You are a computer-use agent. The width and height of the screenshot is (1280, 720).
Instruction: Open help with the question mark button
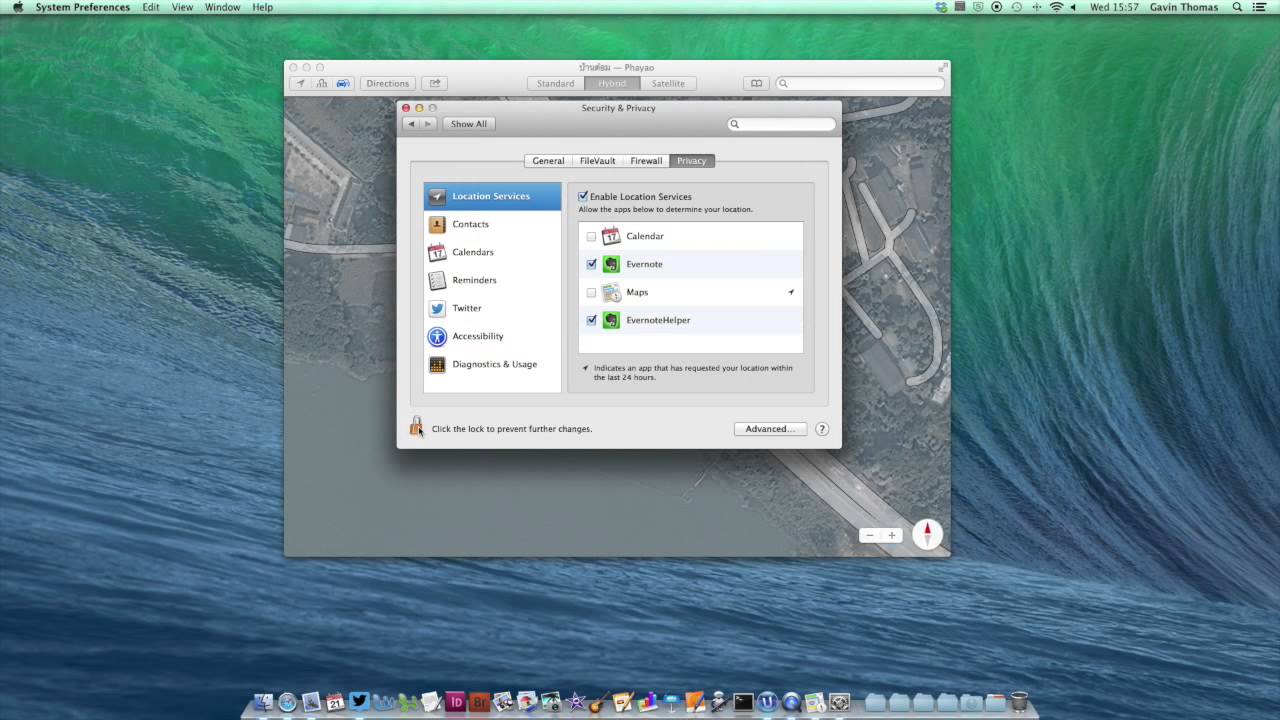(x=821, y=428)
